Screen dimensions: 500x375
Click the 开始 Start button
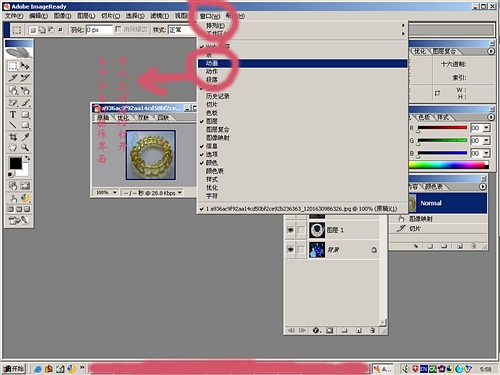click(14, 369)
